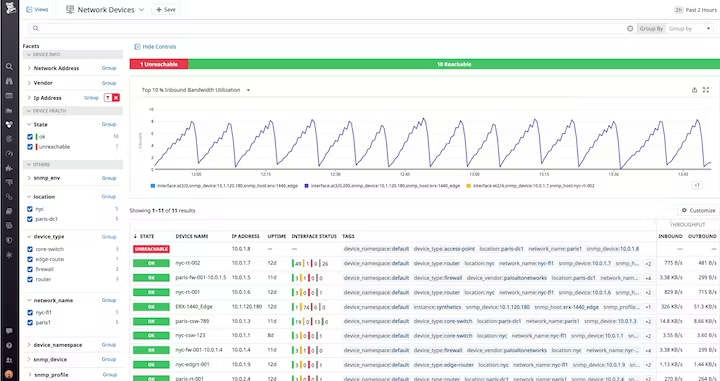Viewport: 720px width, 381px height.
Task: Open the binoculars icon in the sidebar
Action: click(x=9, y=81)
